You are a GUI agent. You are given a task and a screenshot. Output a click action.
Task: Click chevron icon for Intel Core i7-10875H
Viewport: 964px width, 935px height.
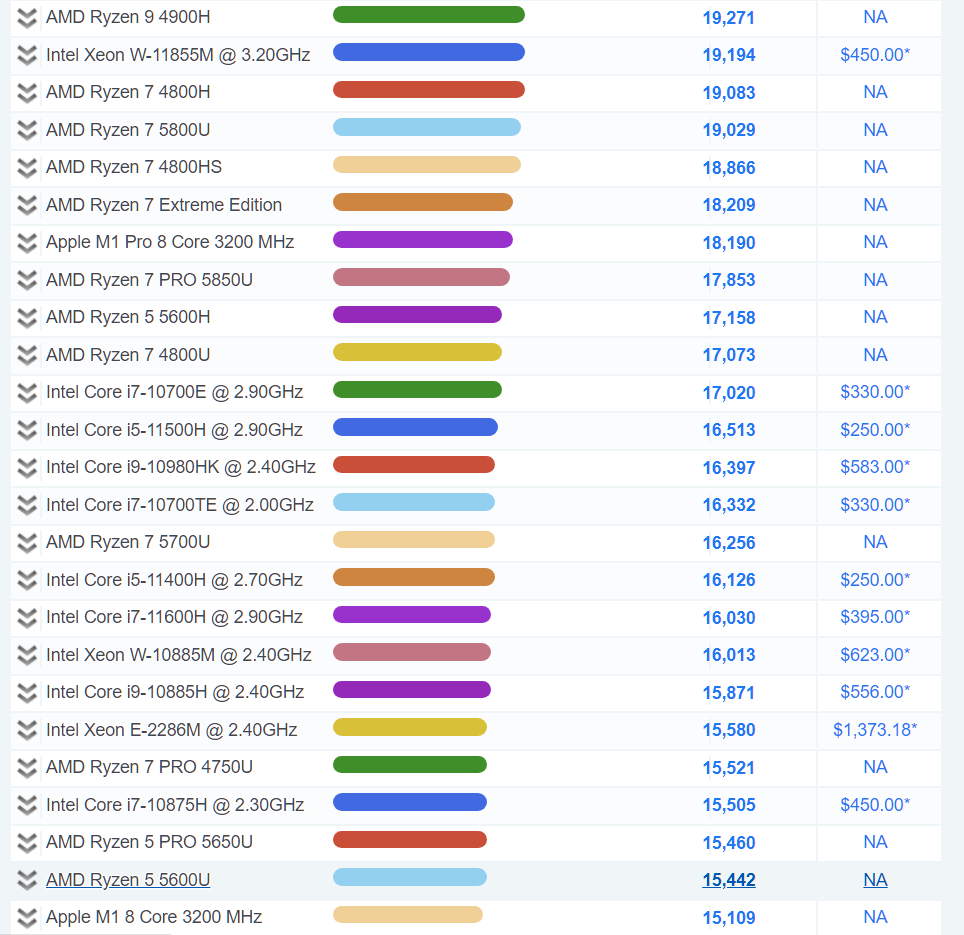[x=26, y=805]
